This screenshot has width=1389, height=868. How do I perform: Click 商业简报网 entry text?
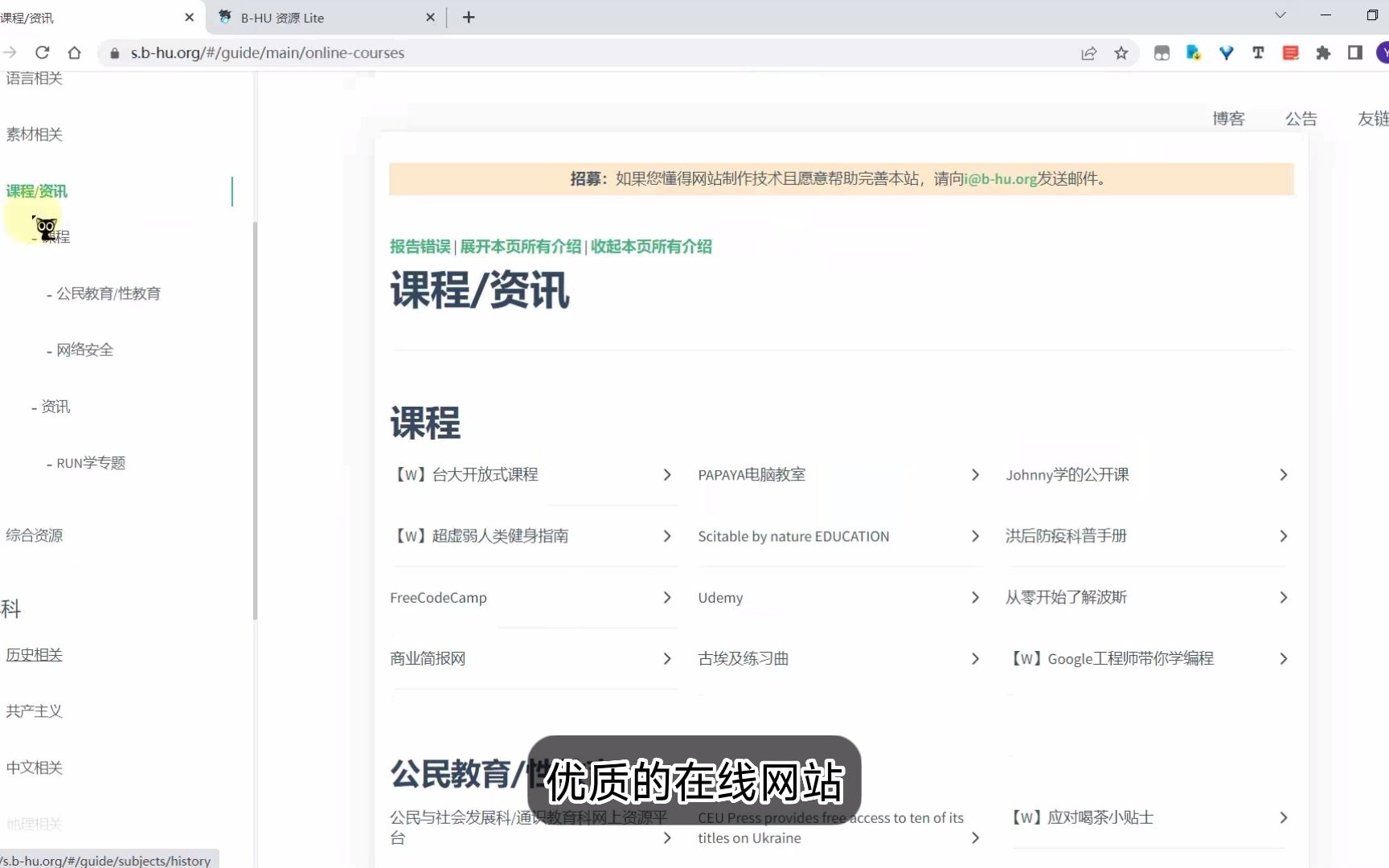[428, 659]
